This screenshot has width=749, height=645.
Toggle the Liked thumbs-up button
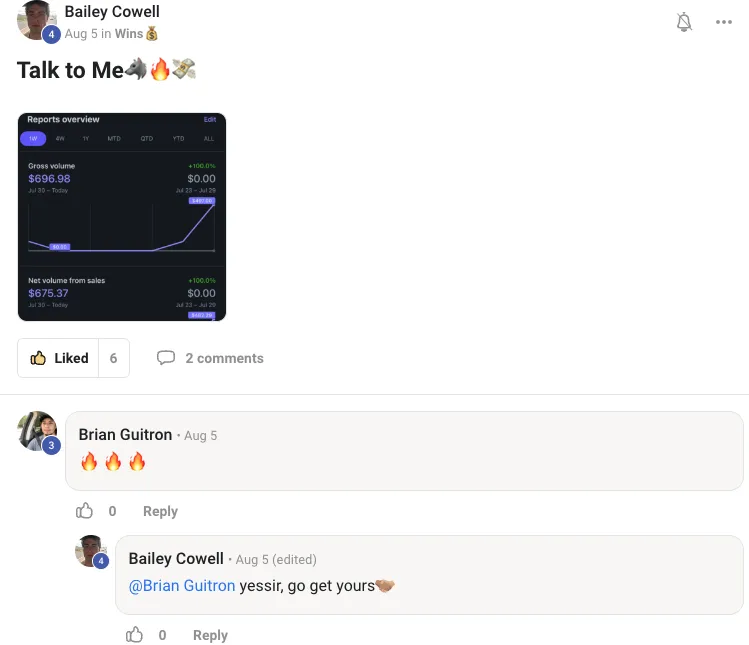click(58, 358)
